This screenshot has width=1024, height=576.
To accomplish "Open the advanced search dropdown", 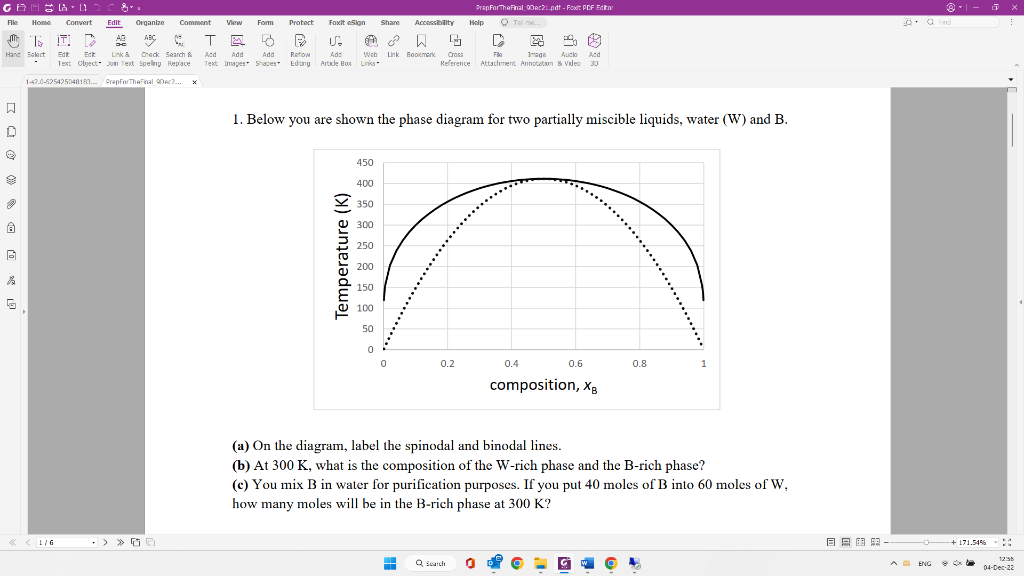I will point(910,22).
